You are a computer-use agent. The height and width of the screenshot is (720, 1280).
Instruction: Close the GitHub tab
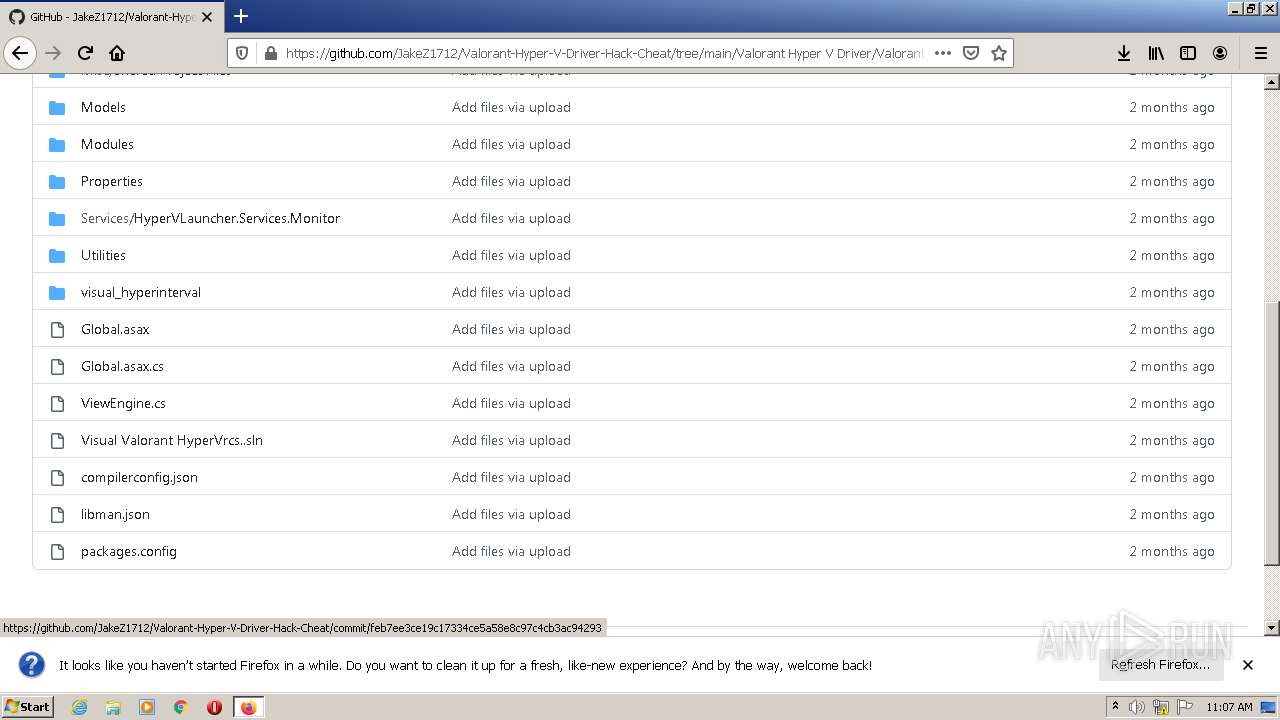(207, 17)
